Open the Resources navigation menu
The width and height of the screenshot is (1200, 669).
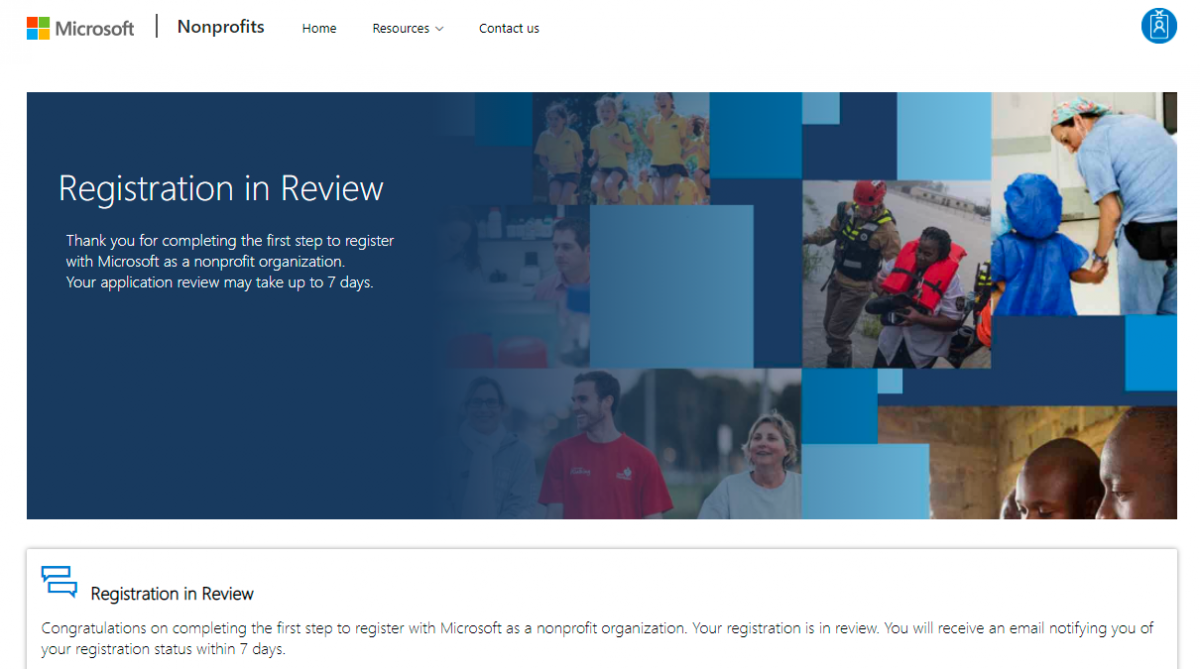[400, 29]
